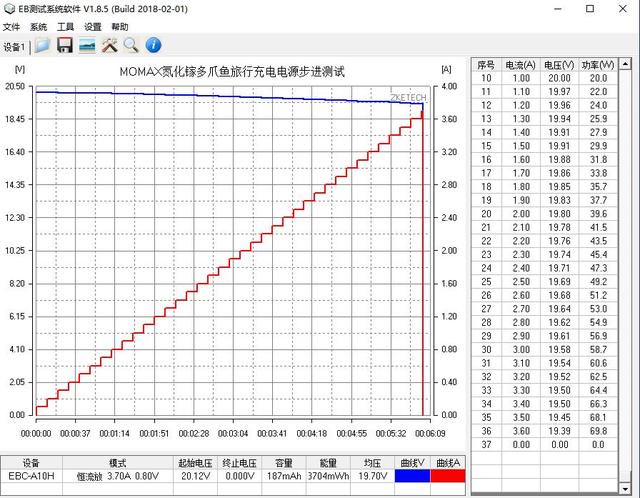Show info with the blue i icon

(x=153, y=45)
